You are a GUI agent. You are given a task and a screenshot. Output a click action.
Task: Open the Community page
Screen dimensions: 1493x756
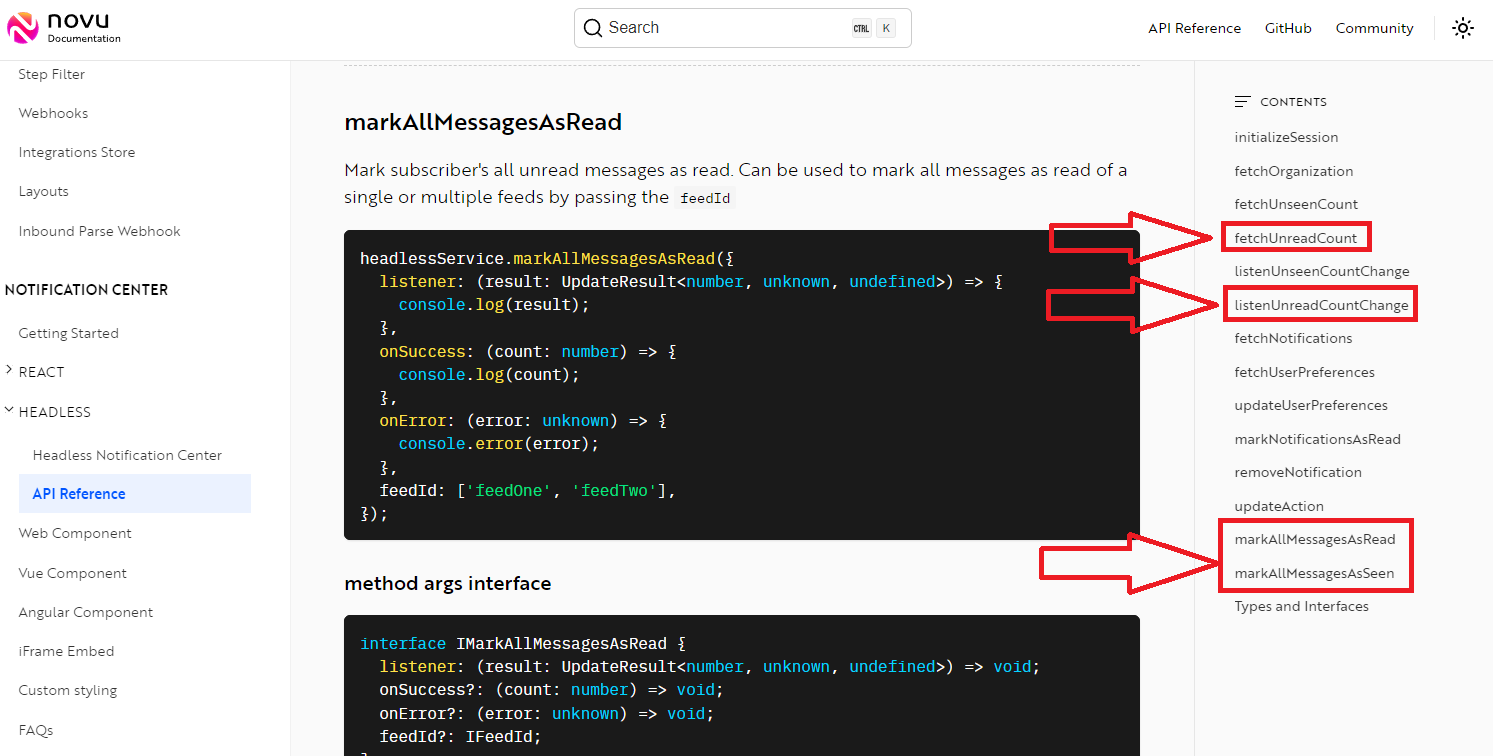point(1374,28)
